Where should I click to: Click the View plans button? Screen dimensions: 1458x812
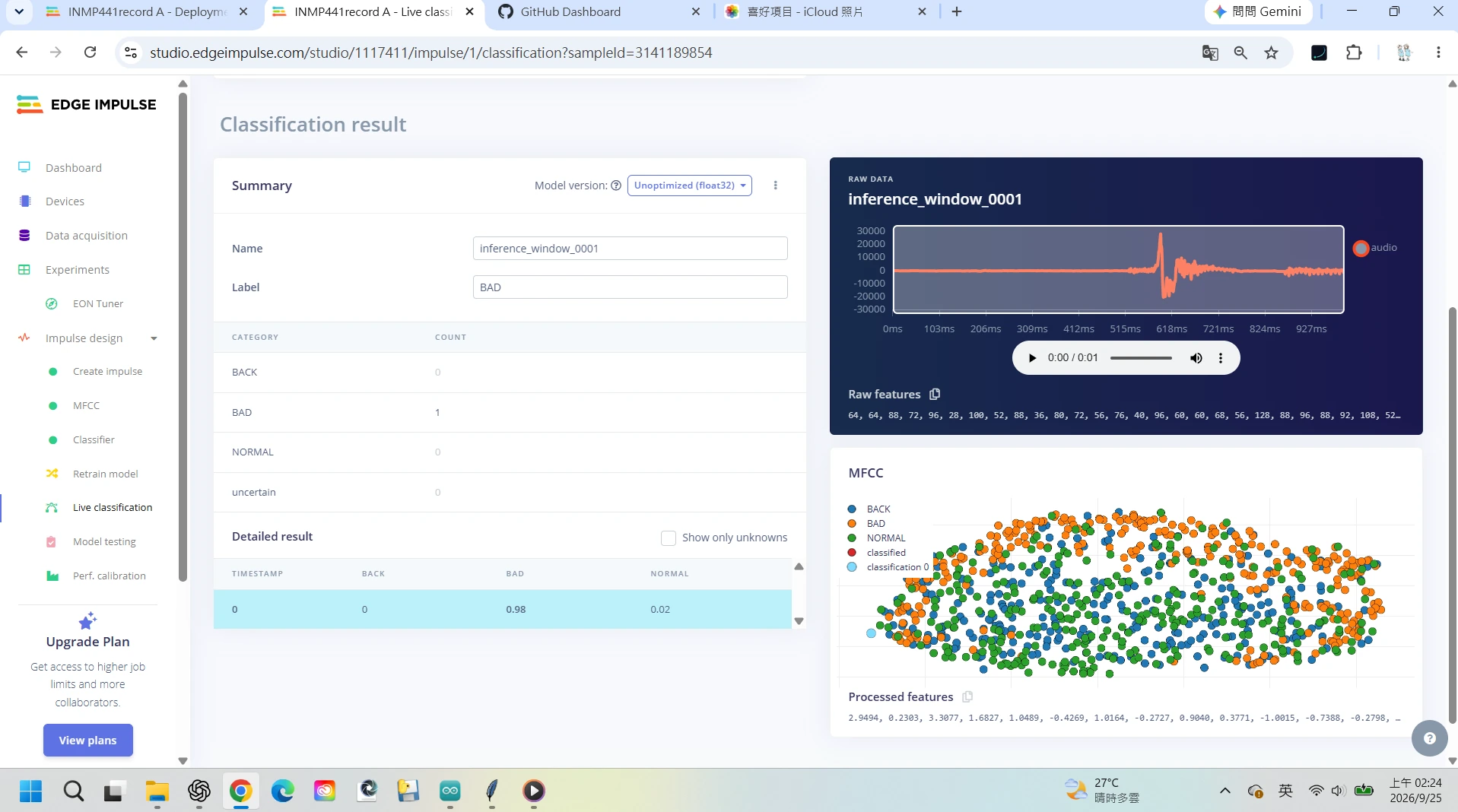pos(88,741)
